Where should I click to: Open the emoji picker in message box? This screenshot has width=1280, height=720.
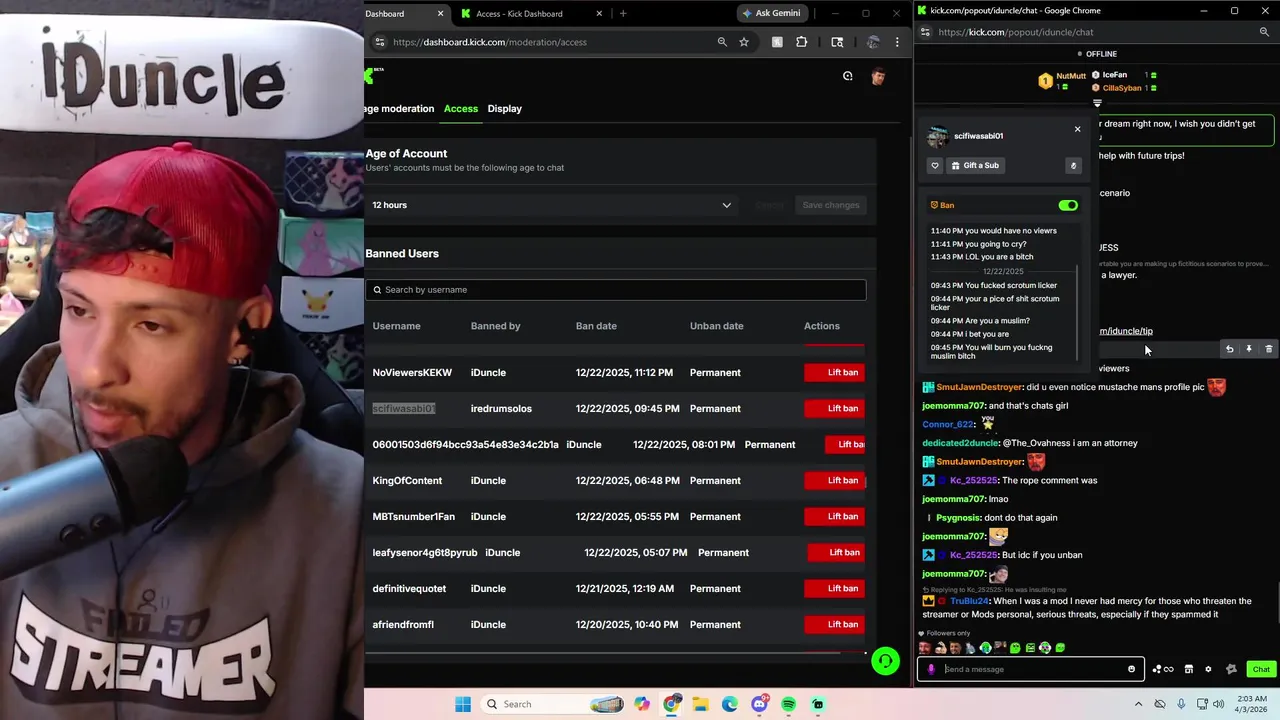click(x=1131, y=669)
